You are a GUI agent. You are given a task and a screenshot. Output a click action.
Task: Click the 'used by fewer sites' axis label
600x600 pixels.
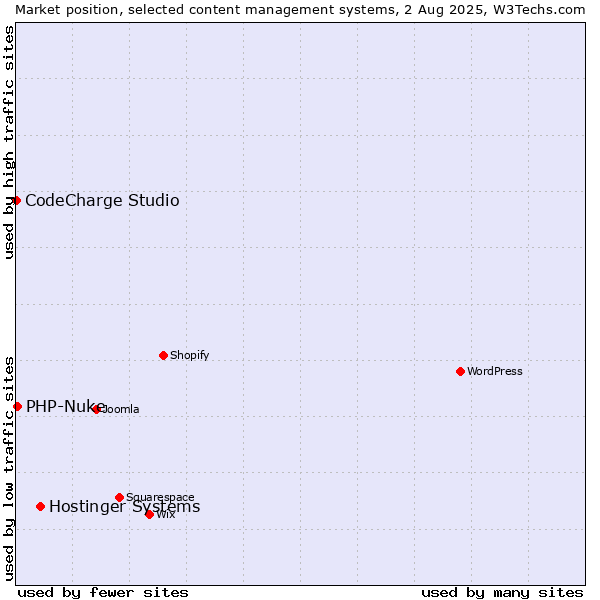[x=103, y=593]
